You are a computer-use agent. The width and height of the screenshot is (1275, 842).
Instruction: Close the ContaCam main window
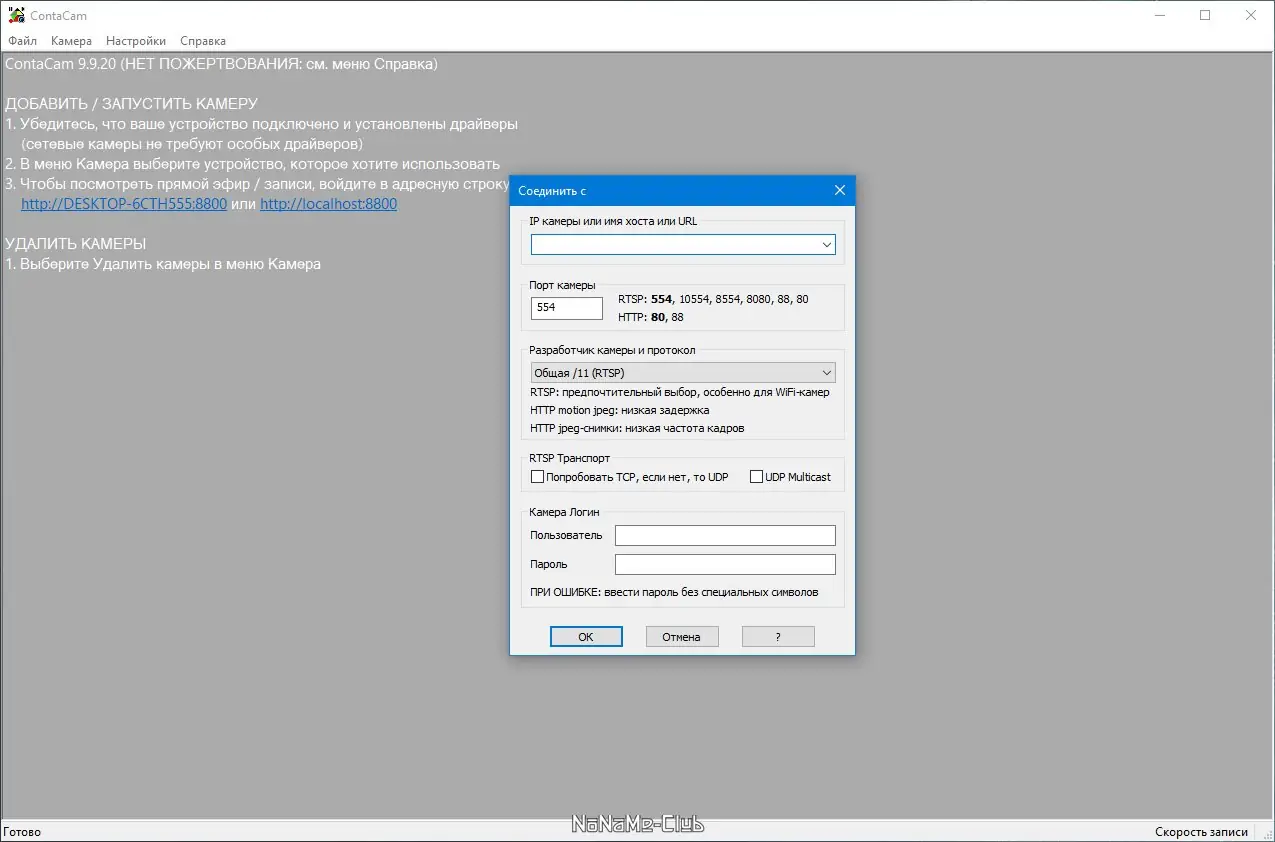1251,15
